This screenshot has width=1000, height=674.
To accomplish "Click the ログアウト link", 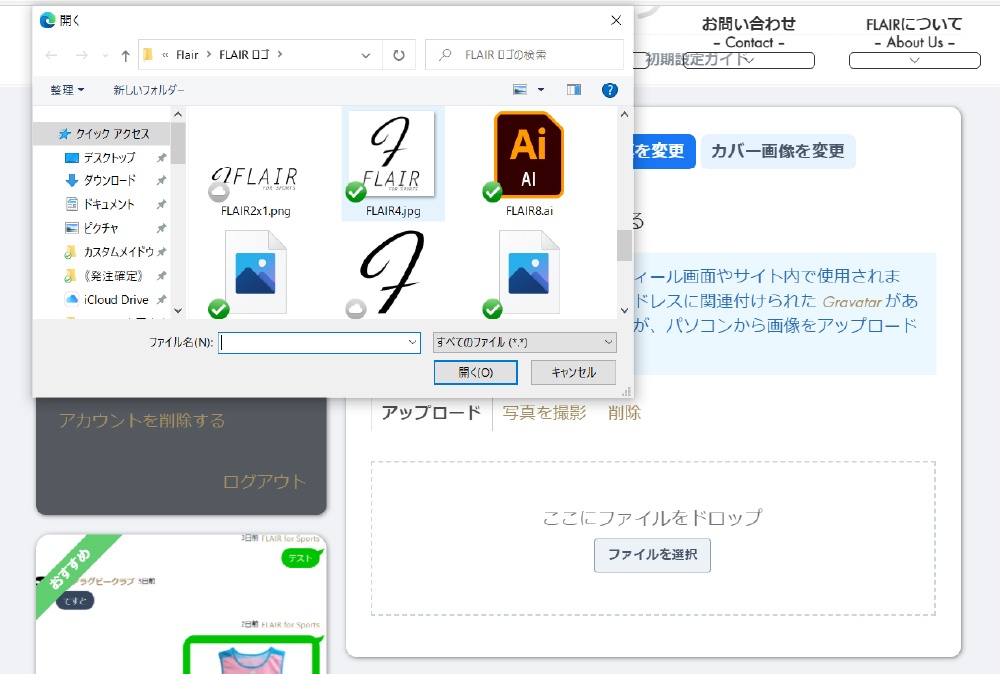I will [x=265, y=481].
